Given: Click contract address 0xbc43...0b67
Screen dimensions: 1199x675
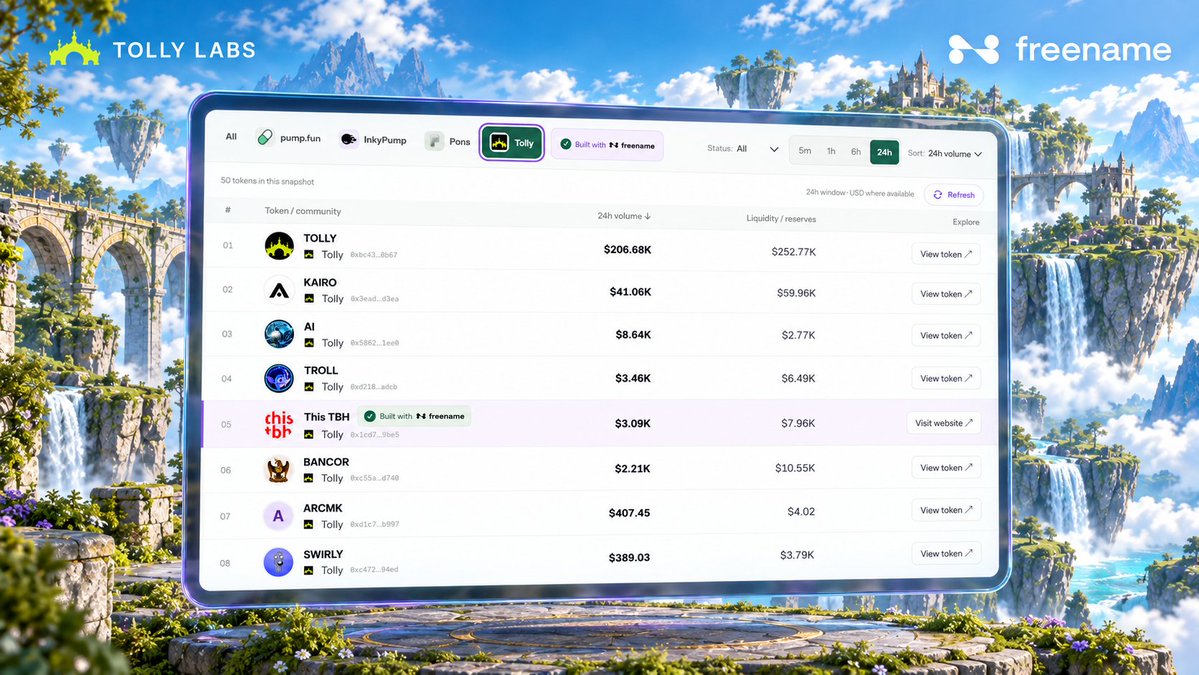Looking at the screenshot, I should pyautogui.click(x=373, y=255).
